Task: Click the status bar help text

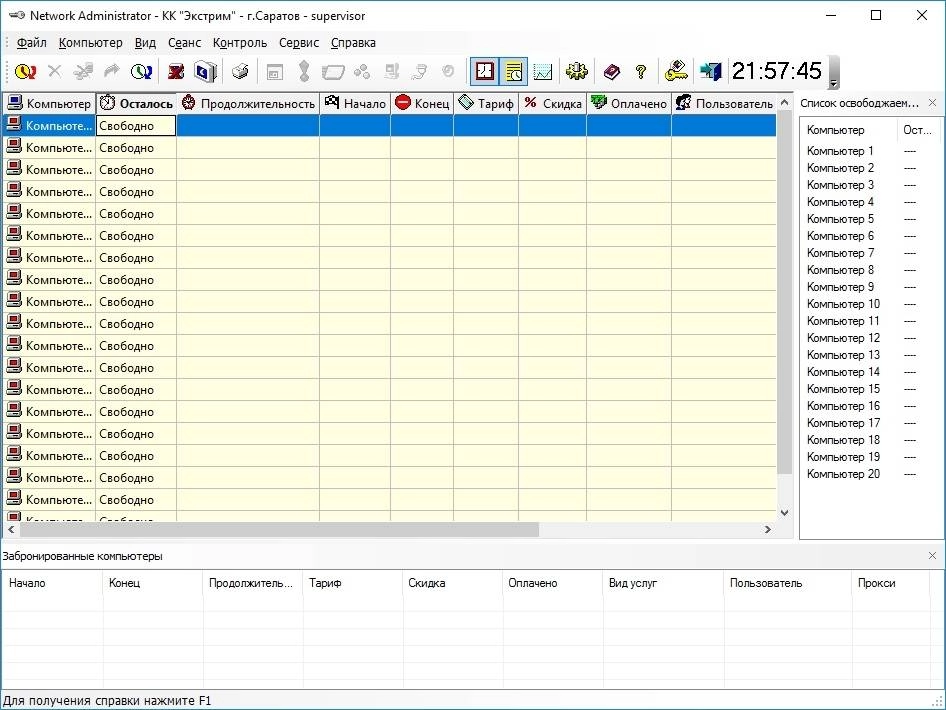Action: click(107, 700)
